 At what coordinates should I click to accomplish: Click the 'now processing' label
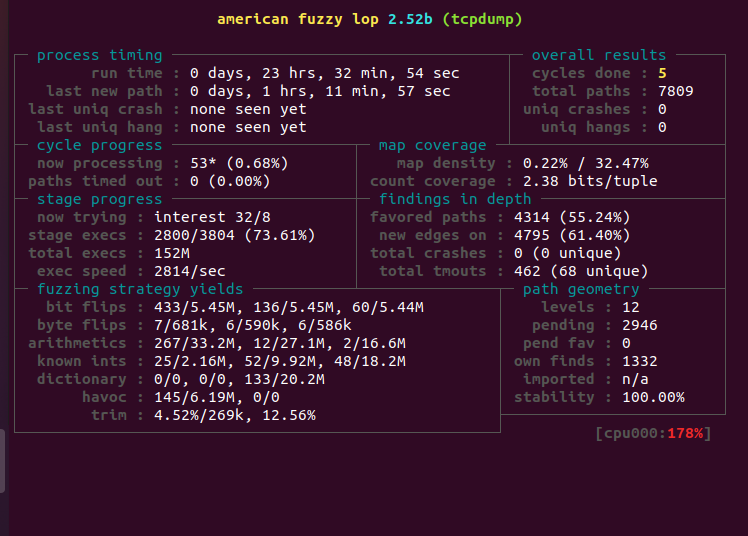coord(100,164)
